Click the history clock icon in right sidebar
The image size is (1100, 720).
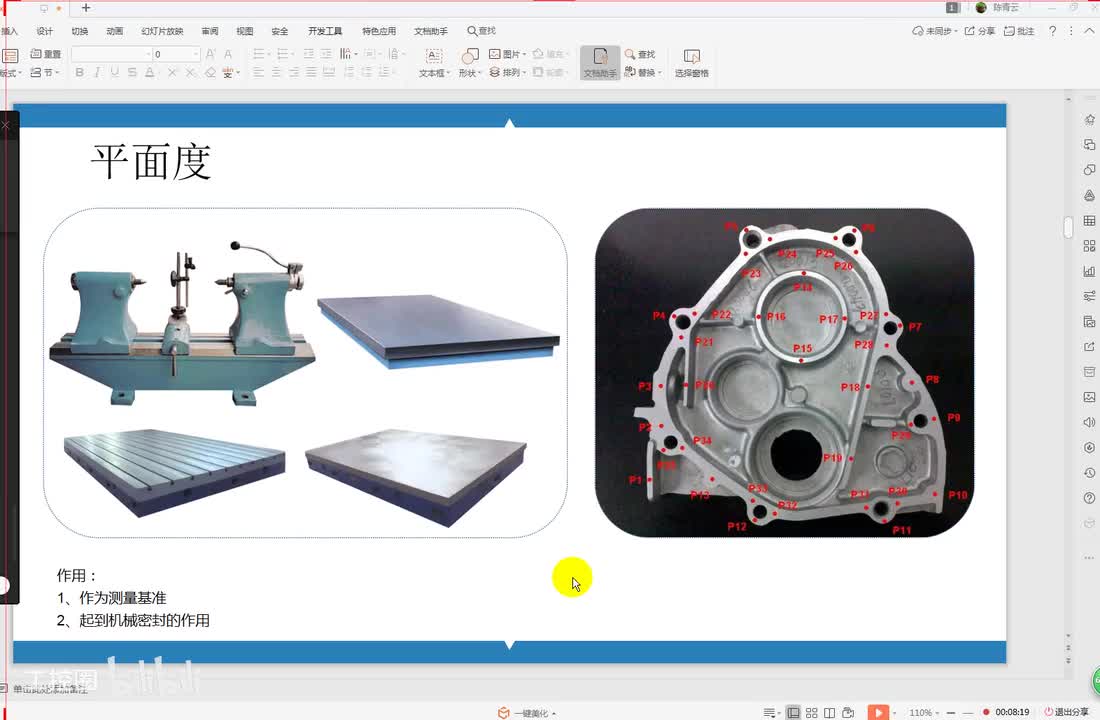[x=1089, y=473]
